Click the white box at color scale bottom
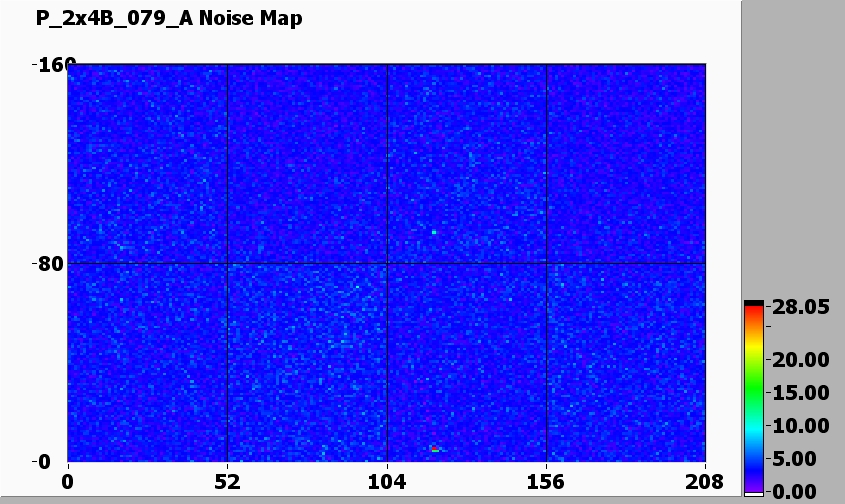The width and height of the screenshot is (845, 504). (x=754, y=492)
